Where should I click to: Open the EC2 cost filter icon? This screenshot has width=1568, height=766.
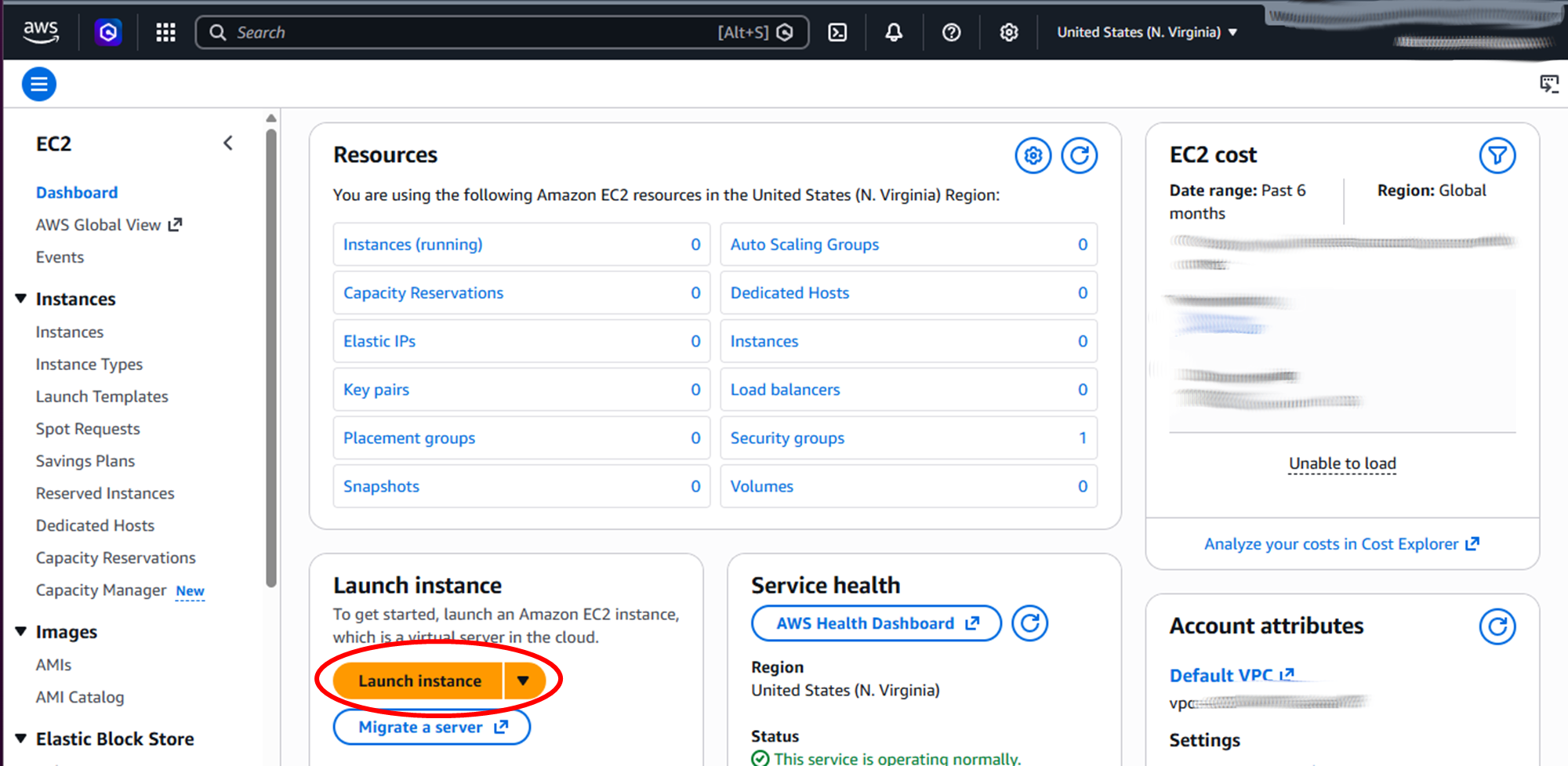pos(1497,156)
